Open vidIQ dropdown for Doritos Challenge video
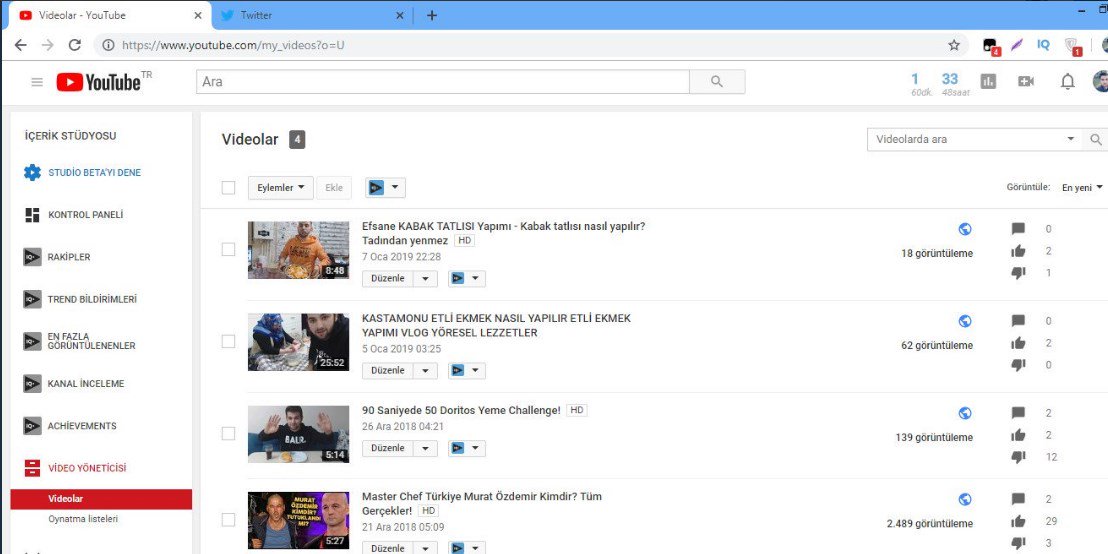Image resolution: width=1108 pixels, height=554 pixels. point(466,448)
